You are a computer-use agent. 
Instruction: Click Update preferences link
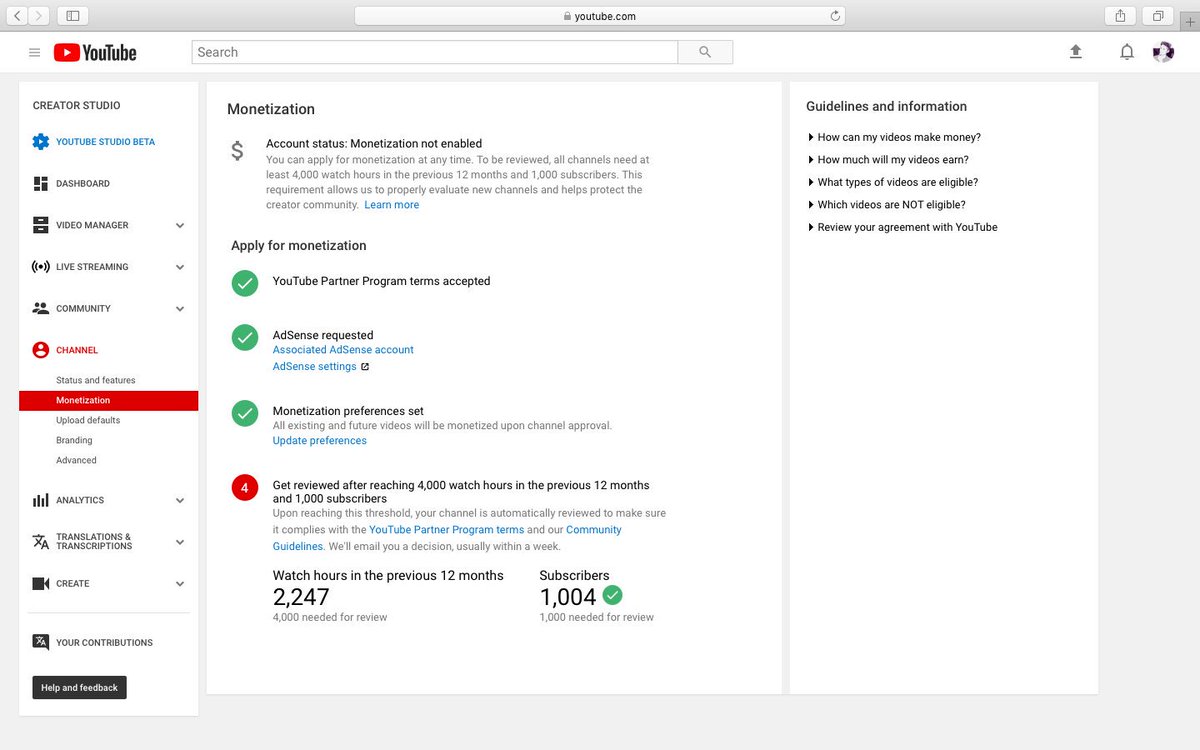tap(320, 441)
